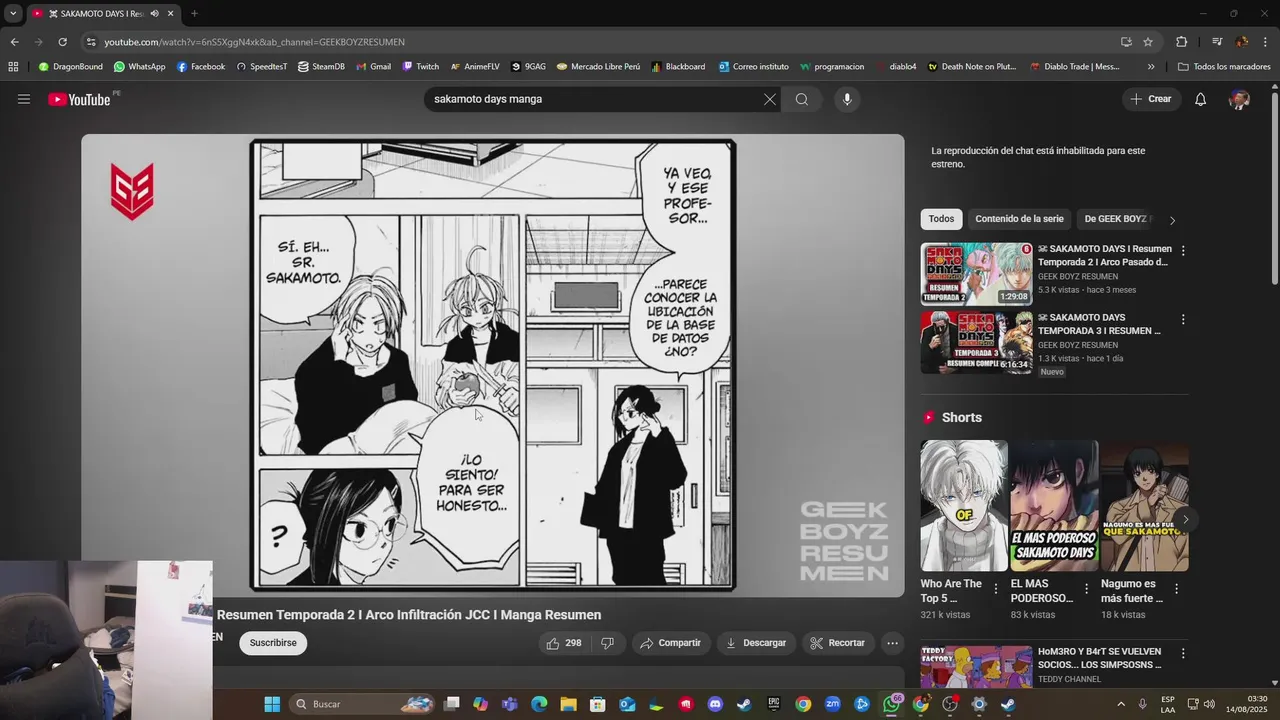Select the Todos filter chip

[x=941, y=219]
